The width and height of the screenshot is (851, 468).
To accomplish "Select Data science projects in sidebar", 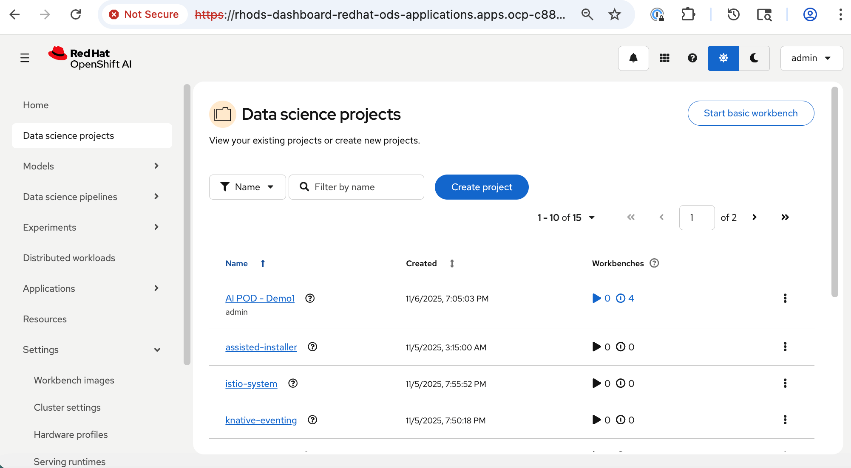I will point(92,136).
